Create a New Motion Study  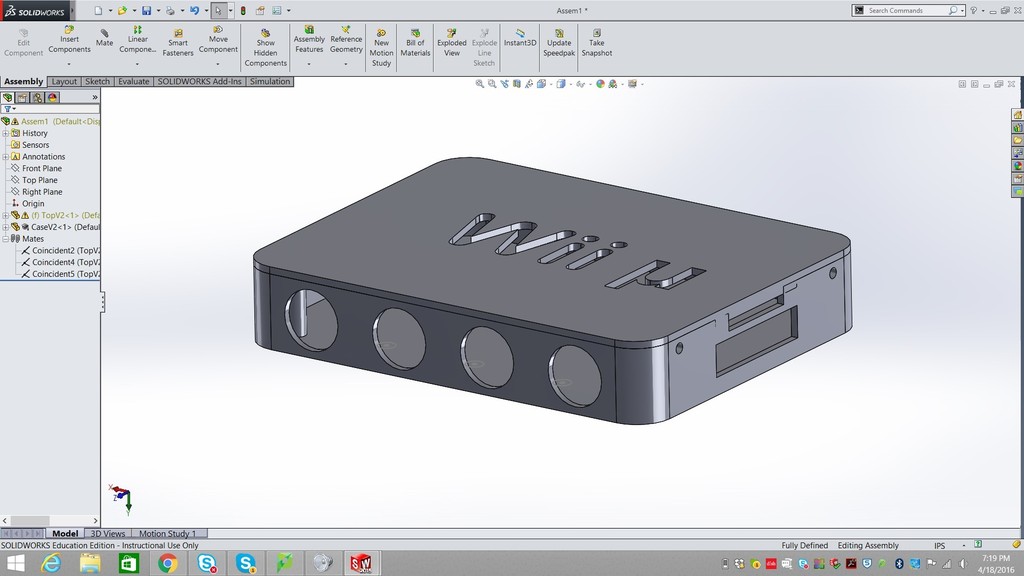[x=381, y=48]
